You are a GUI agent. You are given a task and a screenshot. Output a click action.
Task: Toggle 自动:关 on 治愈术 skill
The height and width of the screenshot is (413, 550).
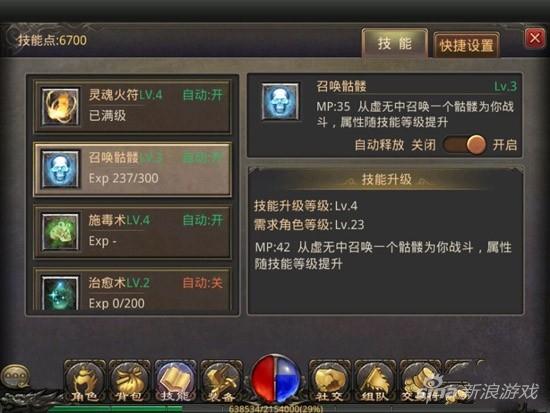tap(203, 283)
